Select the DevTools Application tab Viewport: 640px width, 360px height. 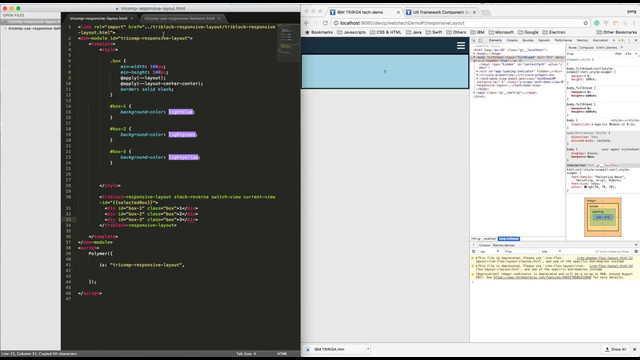point(600,40)
